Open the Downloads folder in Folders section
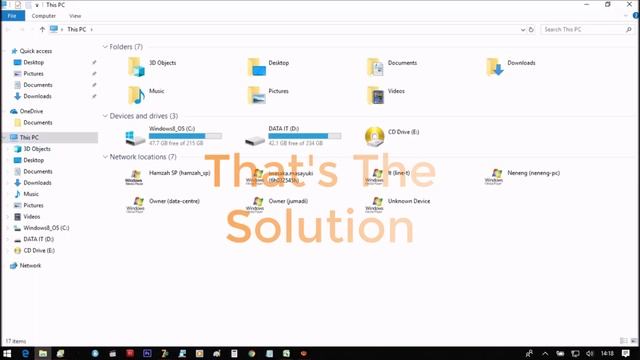Viewport: 640px width, 360px height. pos(495,67)
